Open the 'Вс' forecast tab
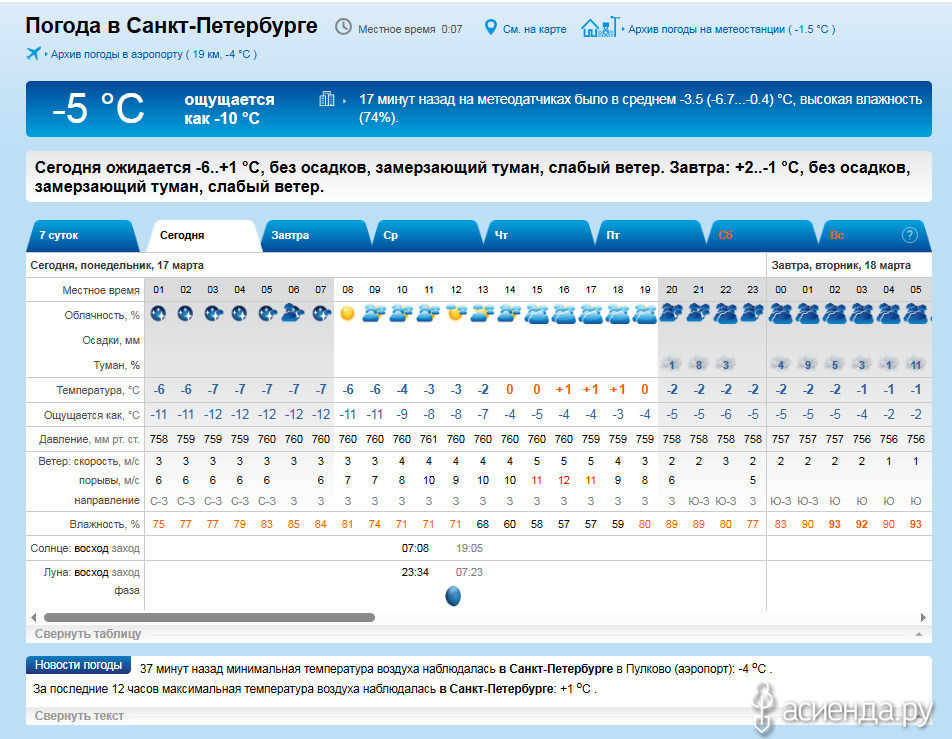Image resolution: width=952 pixels, height=739 pixels. [874, 236]
